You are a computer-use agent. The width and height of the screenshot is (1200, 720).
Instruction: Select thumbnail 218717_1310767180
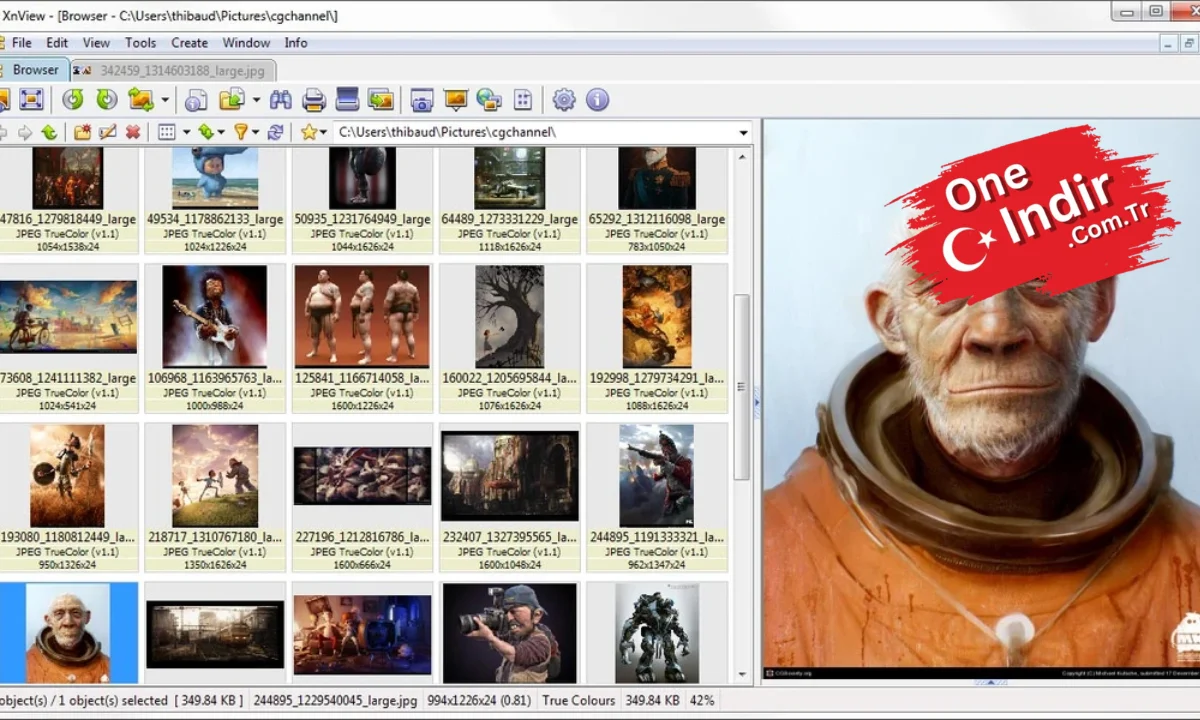click(x=215, y=497)
